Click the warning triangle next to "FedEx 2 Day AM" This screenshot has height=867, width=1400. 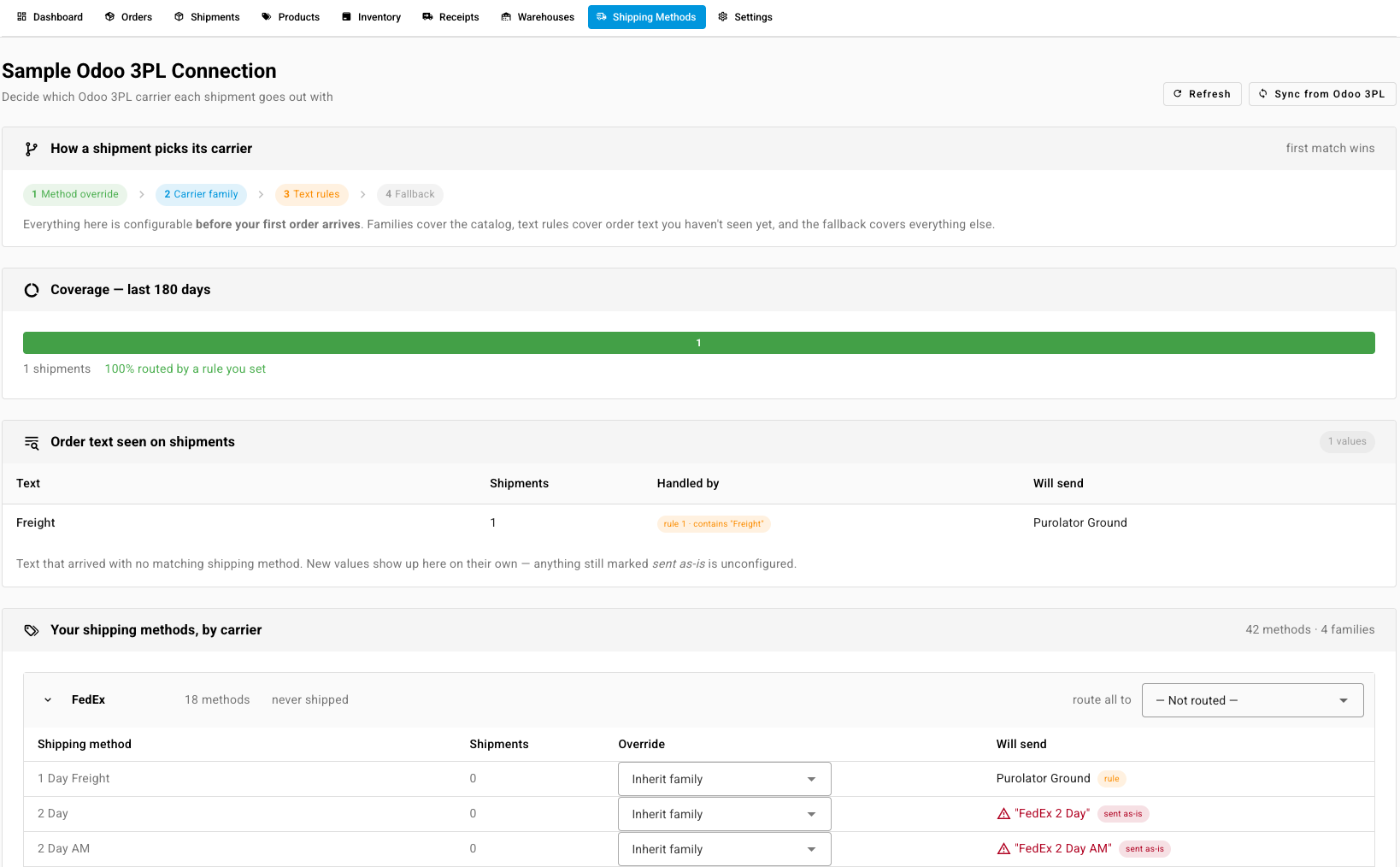point(1003,849)
